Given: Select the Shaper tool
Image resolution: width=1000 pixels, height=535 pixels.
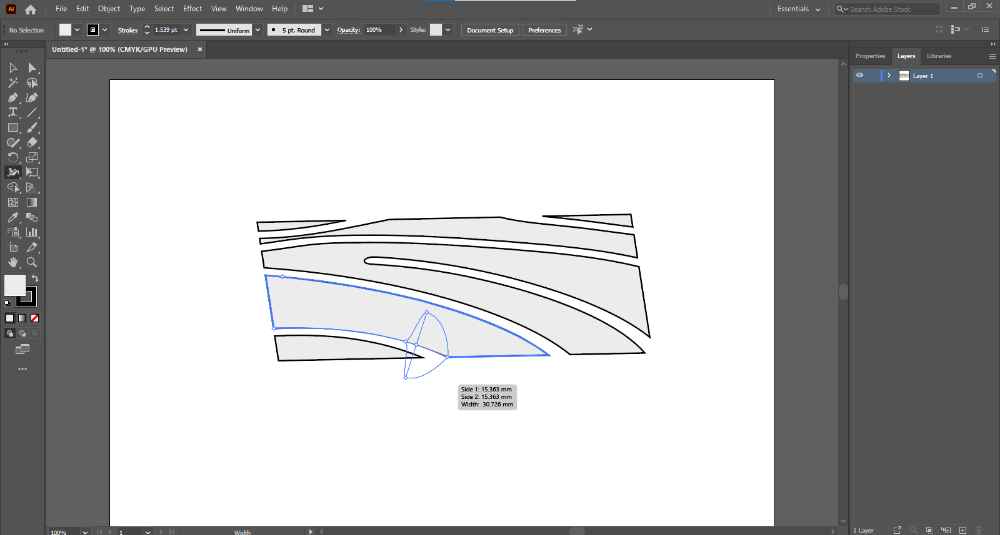Looking at the screenshot, I should pyautogui.click(x=13, y=142).
